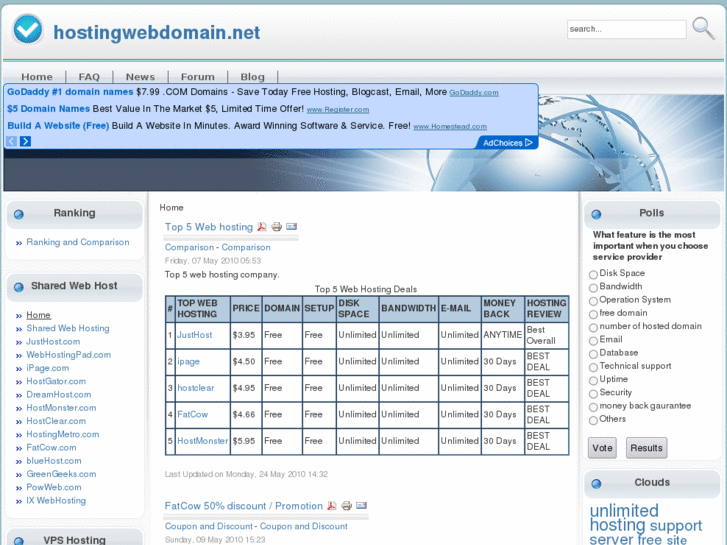Go to next ad with right arrow
727x545 pixels.
[x=26, y=141]
